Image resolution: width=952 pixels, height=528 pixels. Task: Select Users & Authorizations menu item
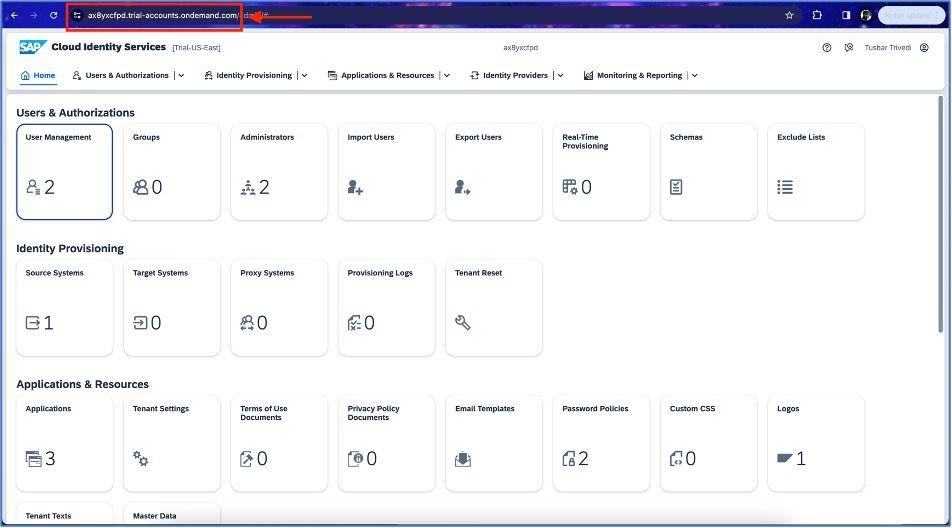(120, 75)
